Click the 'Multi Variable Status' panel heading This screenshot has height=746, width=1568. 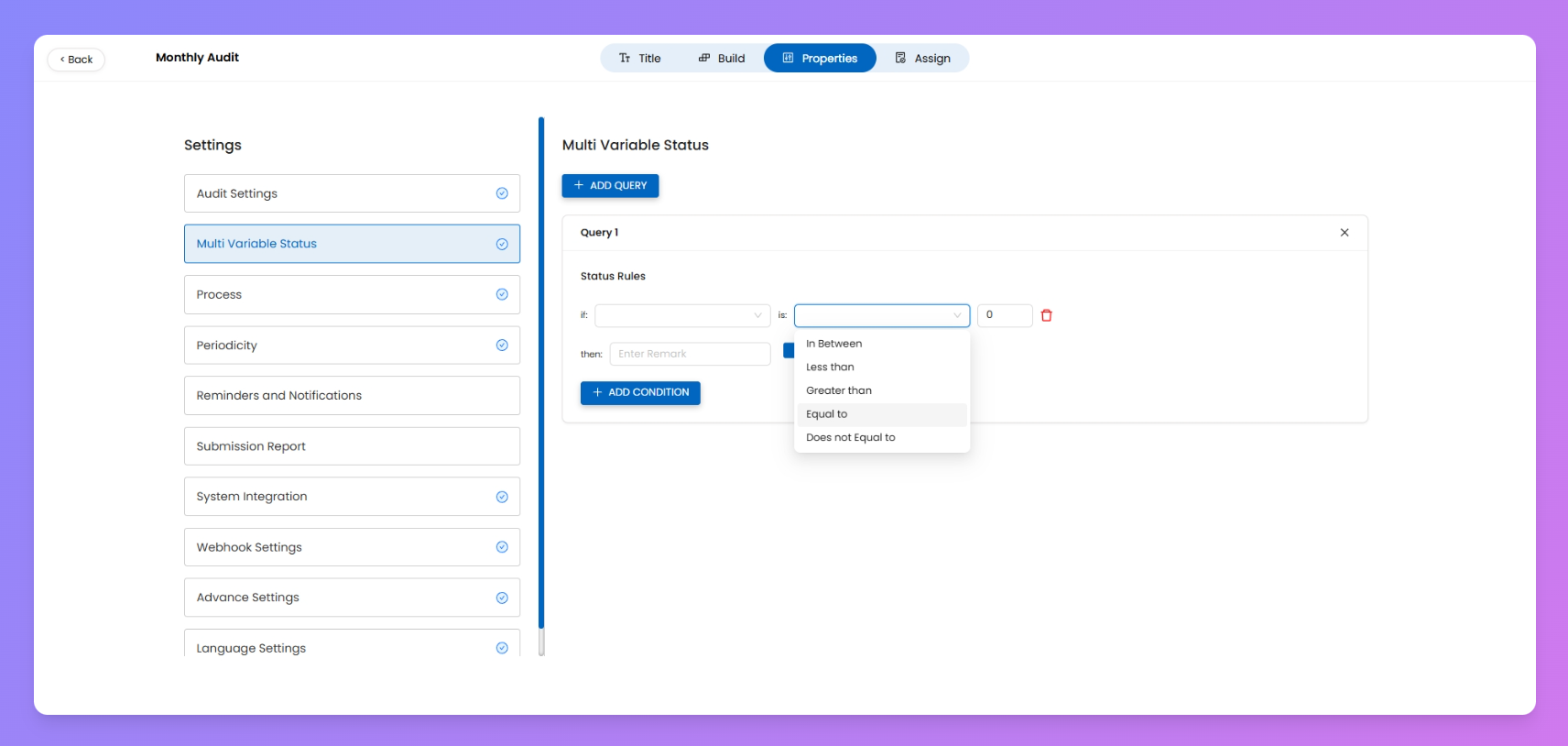(636, 145)
